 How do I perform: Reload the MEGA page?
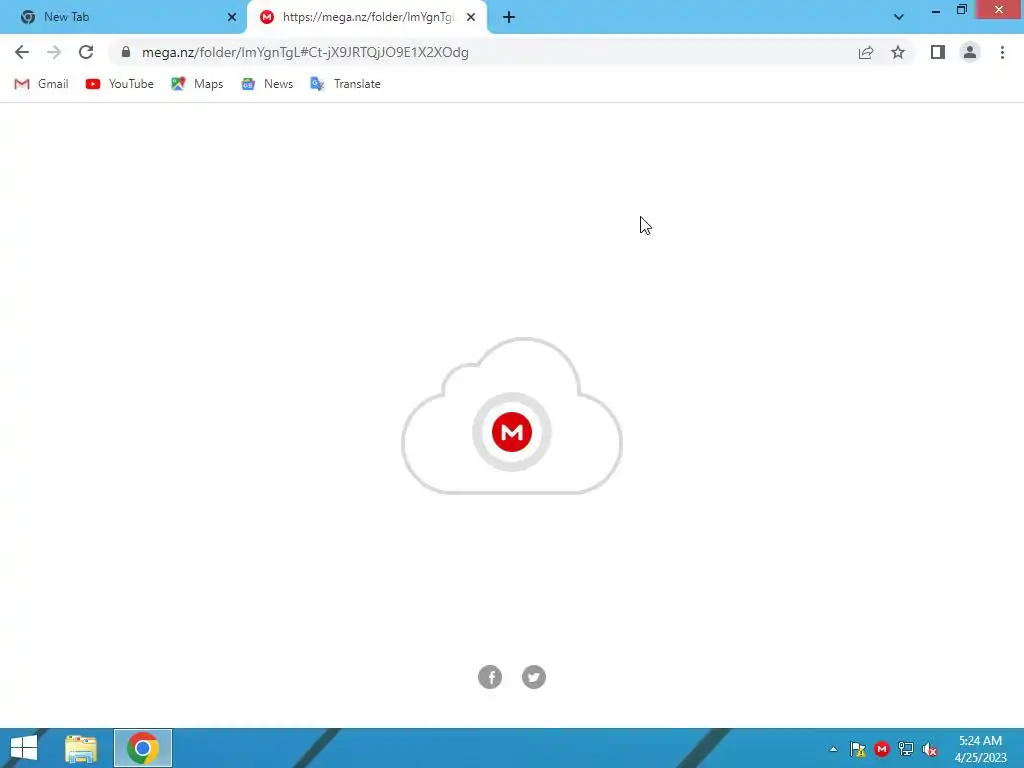pos(86,52)
